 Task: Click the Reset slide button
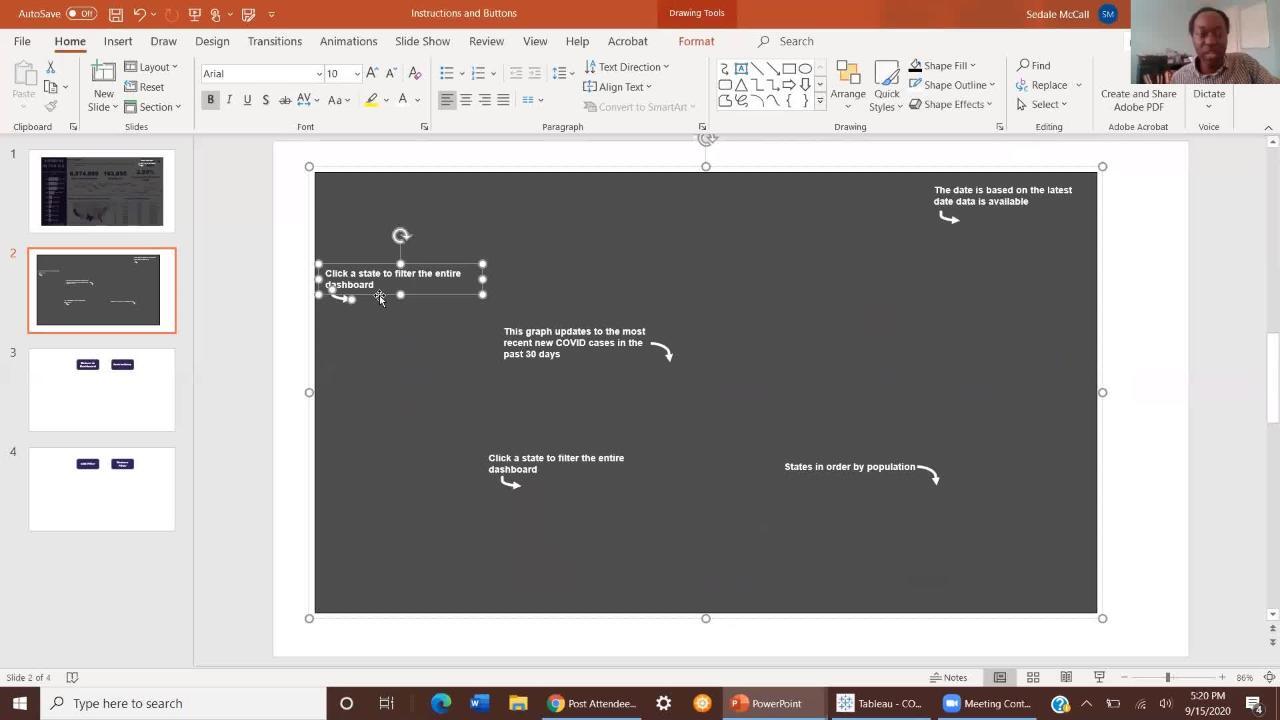coord(145,87)
